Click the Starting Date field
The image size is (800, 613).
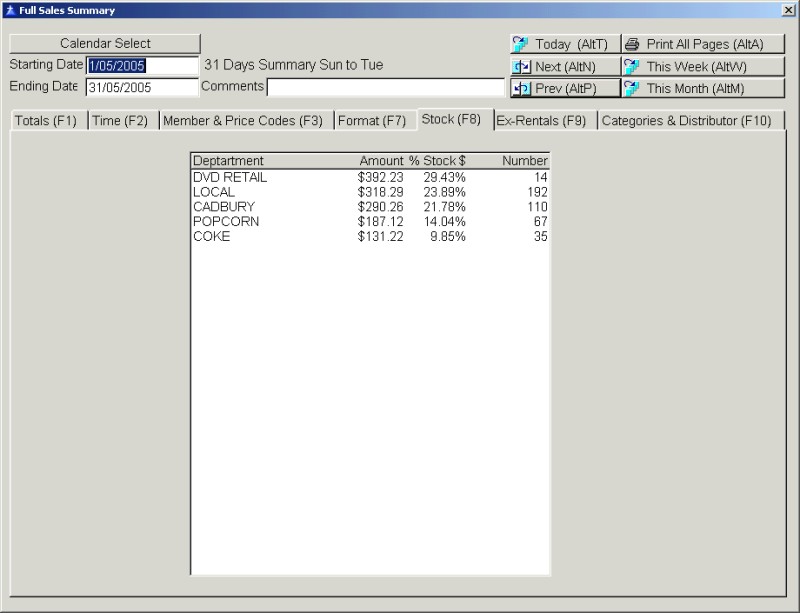click(142, 66)
